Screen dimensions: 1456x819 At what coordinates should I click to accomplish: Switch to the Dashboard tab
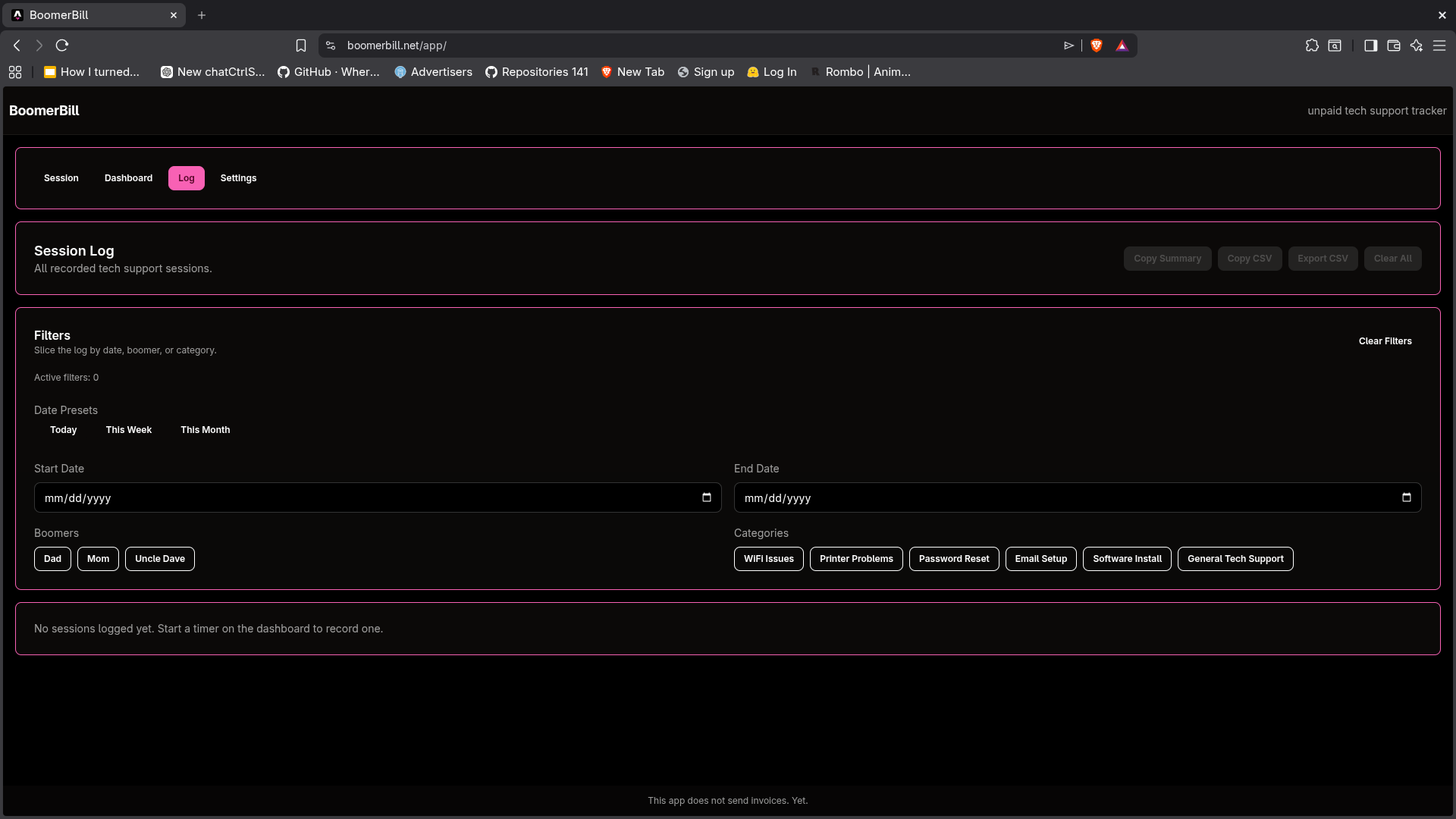click(127, 178)
